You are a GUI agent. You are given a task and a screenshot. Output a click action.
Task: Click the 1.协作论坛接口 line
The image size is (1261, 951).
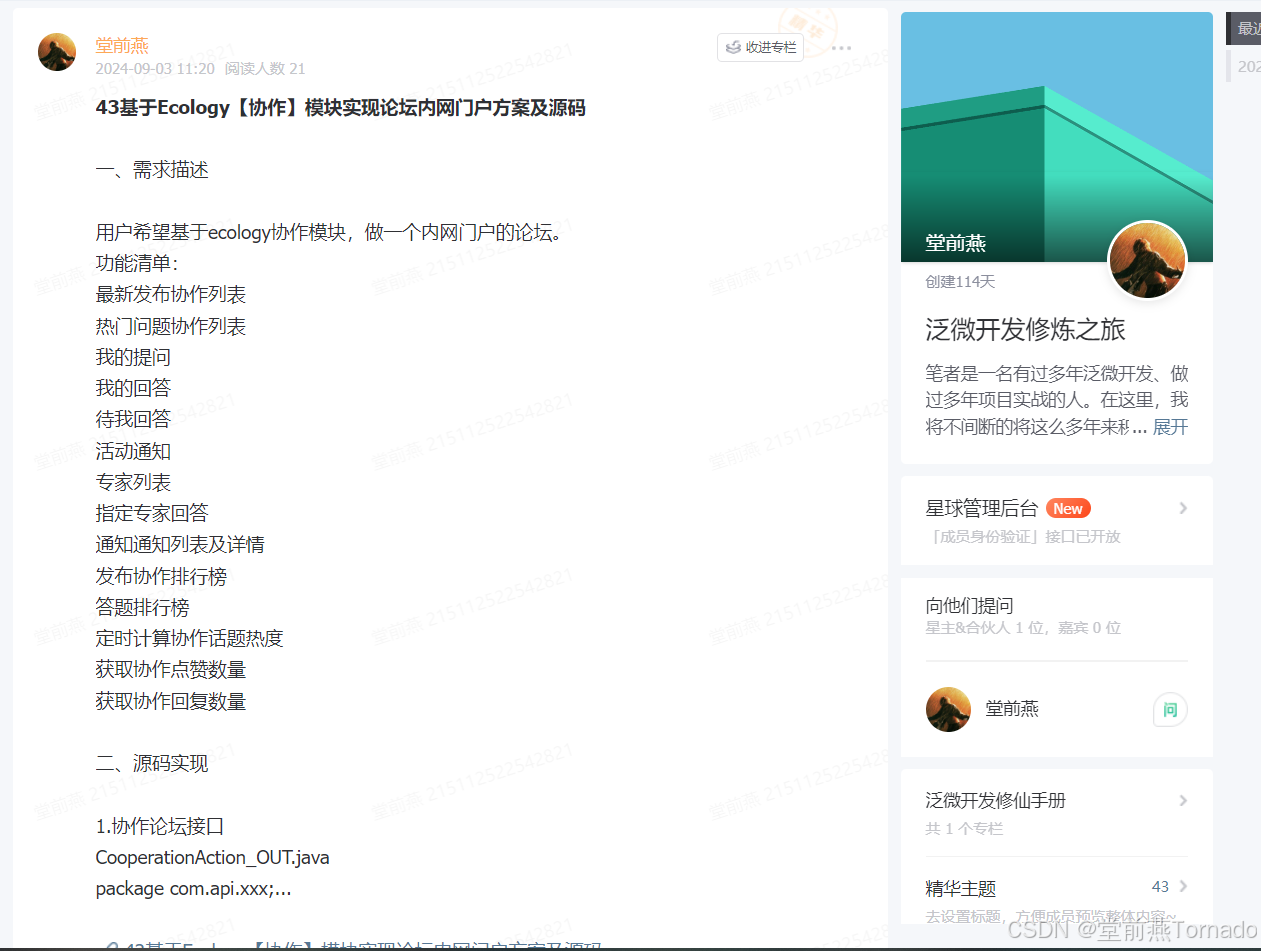point(160,827)
